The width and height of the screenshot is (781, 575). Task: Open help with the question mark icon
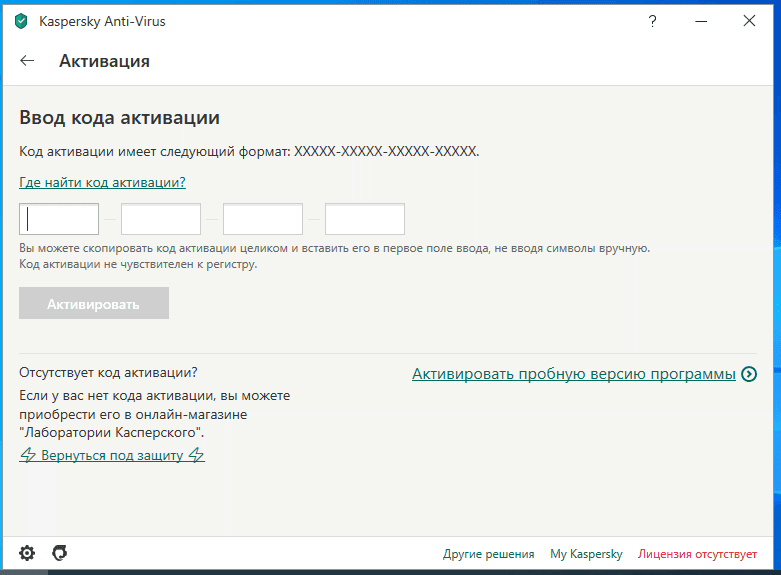[652, 21]
